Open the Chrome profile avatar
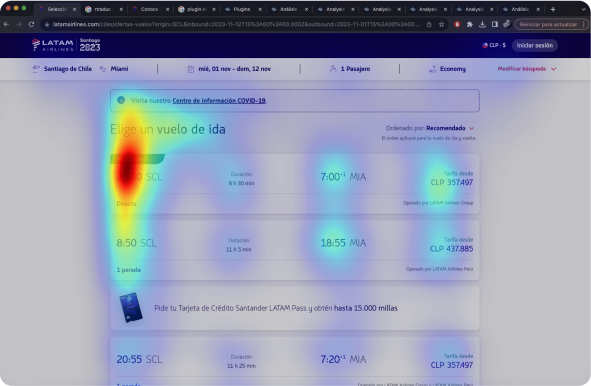This screenshot has width=591, height=386. 507,25
